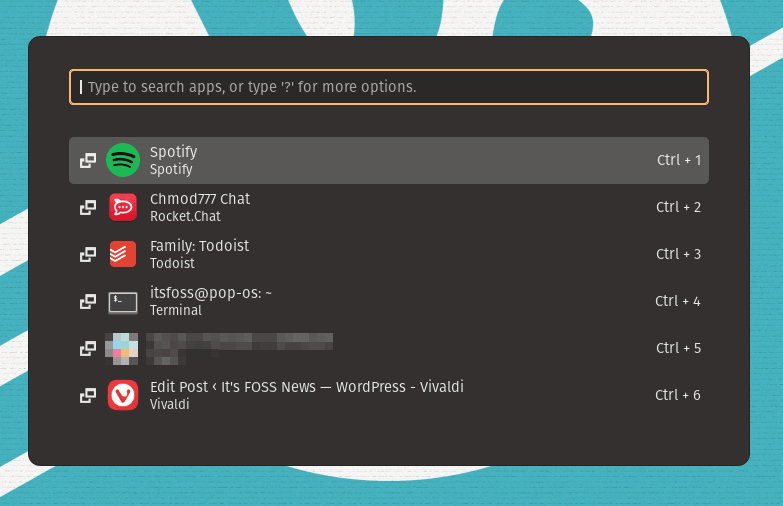Click window-switch icon beside Family: Todoist
783x506 pixels.
coord(88,254)
